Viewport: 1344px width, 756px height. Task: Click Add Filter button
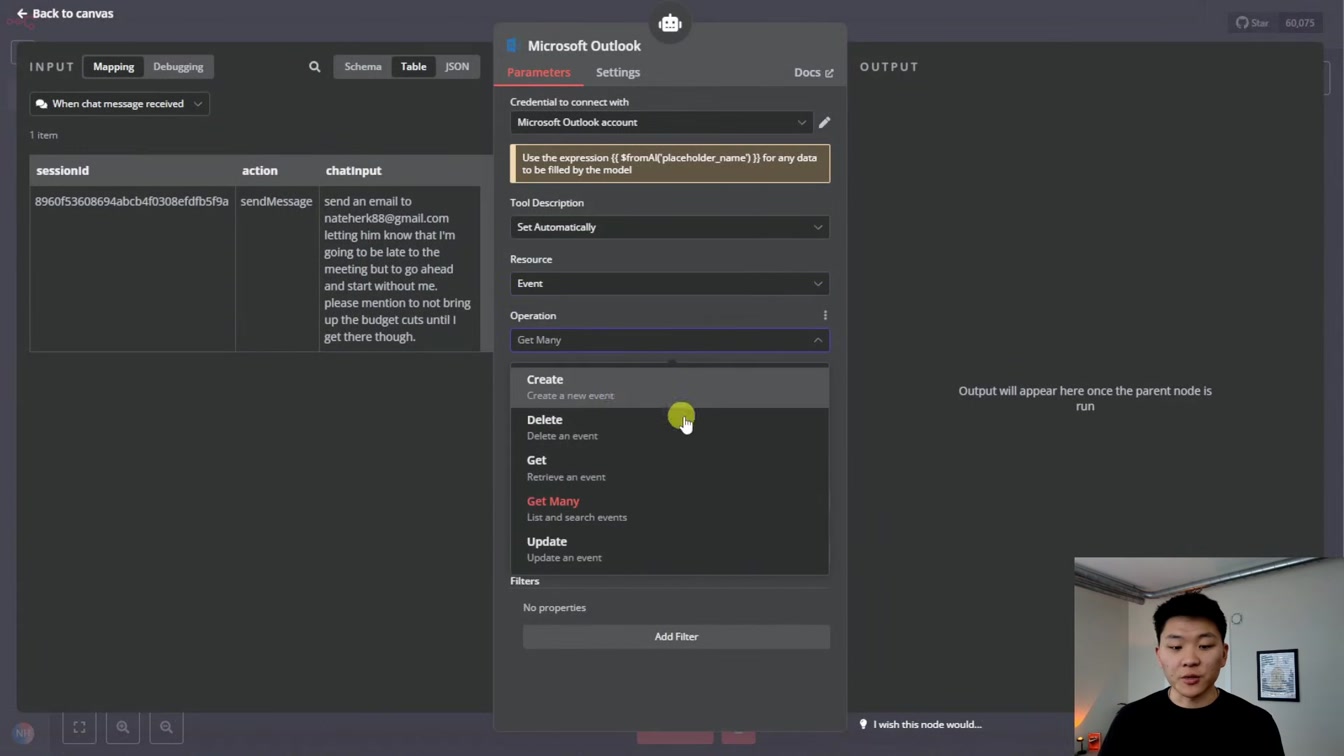click(x=676, y=637)
